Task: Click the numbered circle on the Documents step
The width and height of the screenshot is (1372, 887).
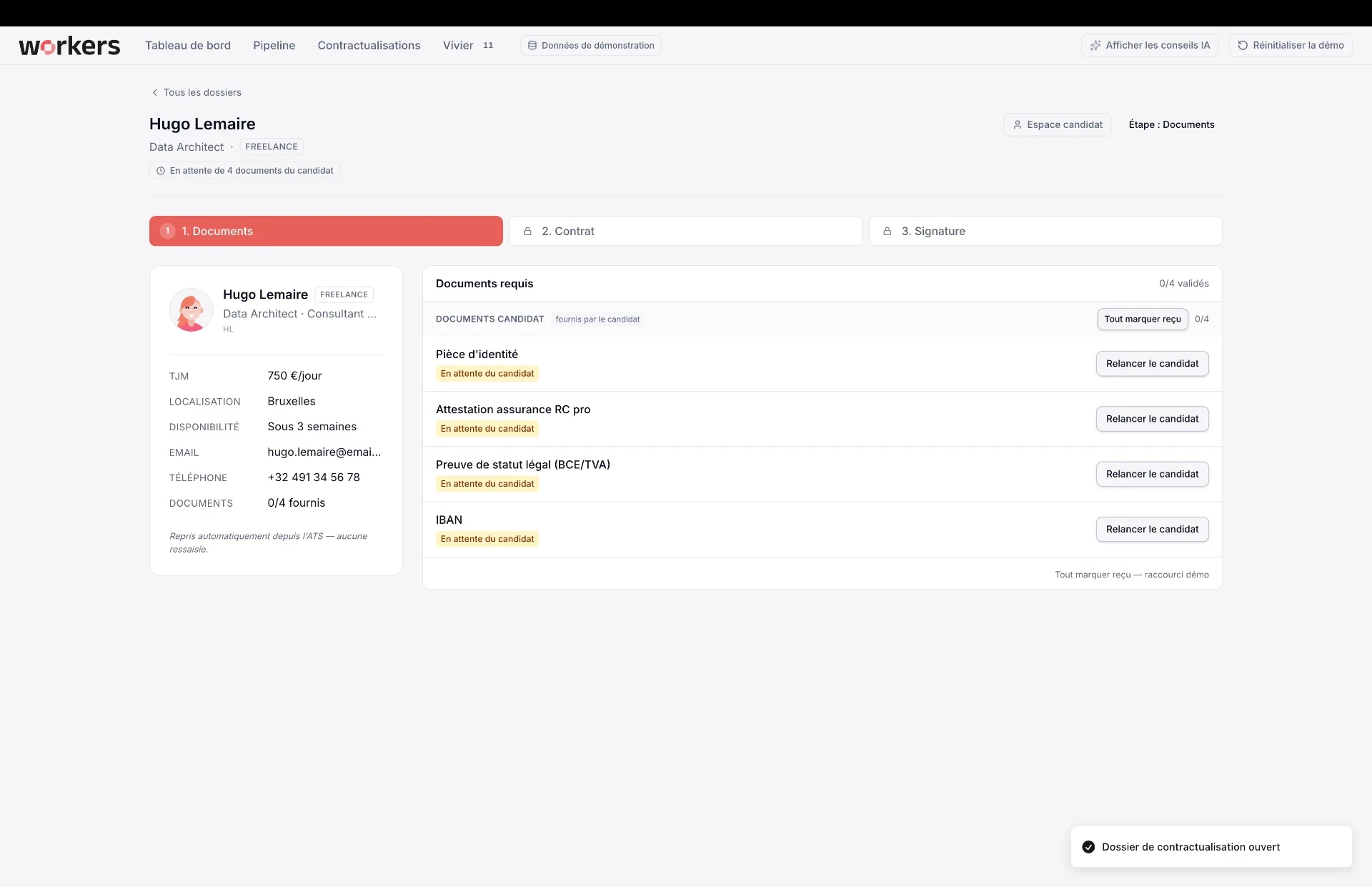Action: [x=167, y=231]
